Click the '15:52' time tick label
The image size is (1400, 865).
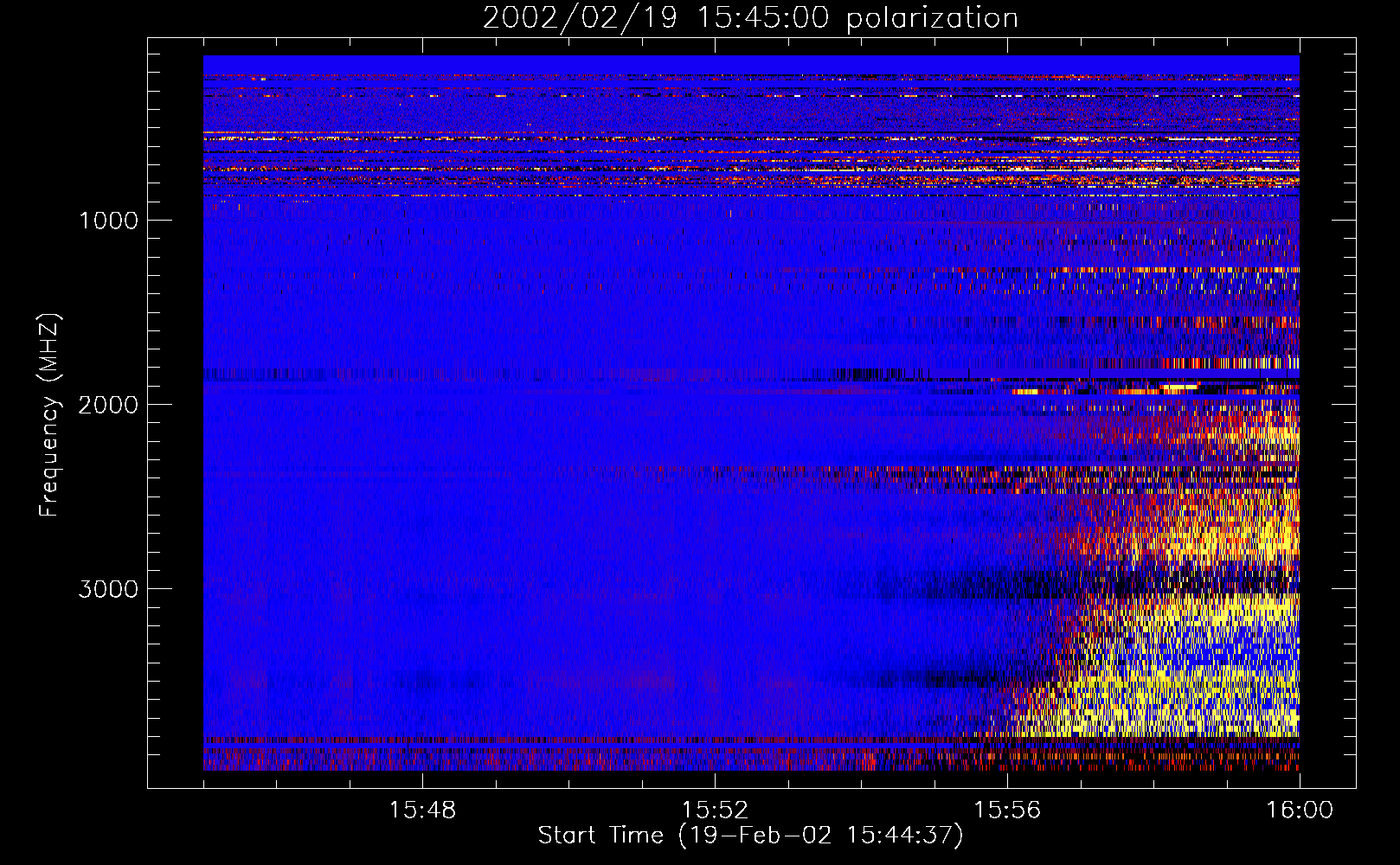coord(715,811)
